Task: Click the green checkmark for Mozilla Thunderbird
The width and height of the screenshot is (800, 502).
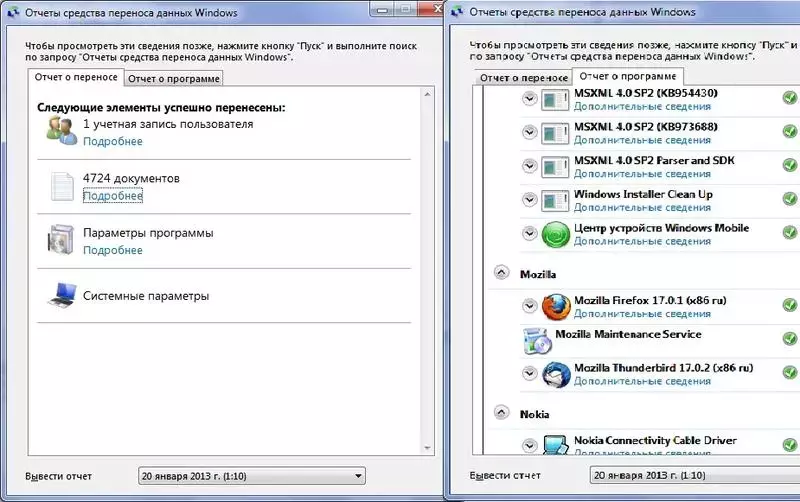Action: point(790,372)
